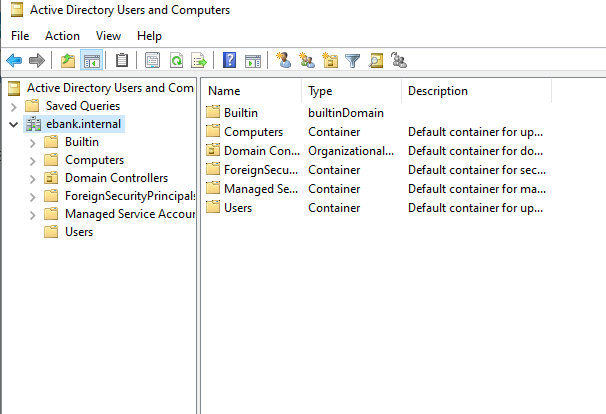The image size is (606, 414).
Task: Create a new group with the toolbar icon
Action: (x=307, y=60)
